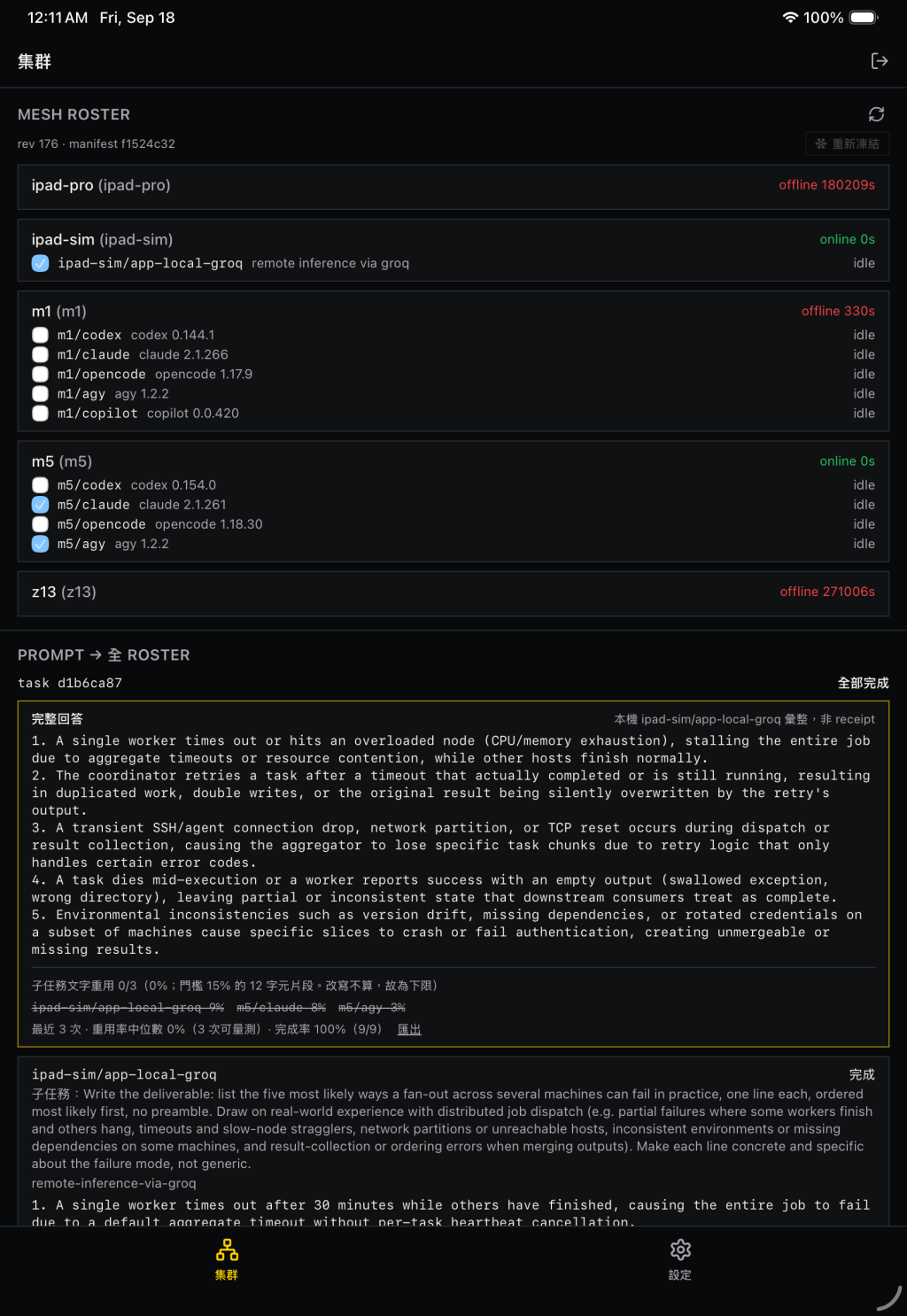The image size is (907, 1316).
Task: Open the 設定 settings tab
Action: pyautogui.click(x=680, y=1259)
